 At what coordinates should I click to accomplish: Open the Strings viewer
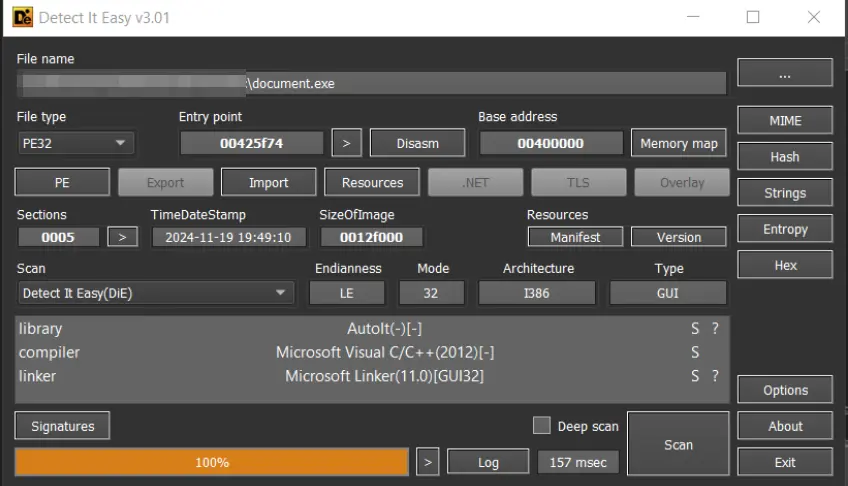coord(785,193)
